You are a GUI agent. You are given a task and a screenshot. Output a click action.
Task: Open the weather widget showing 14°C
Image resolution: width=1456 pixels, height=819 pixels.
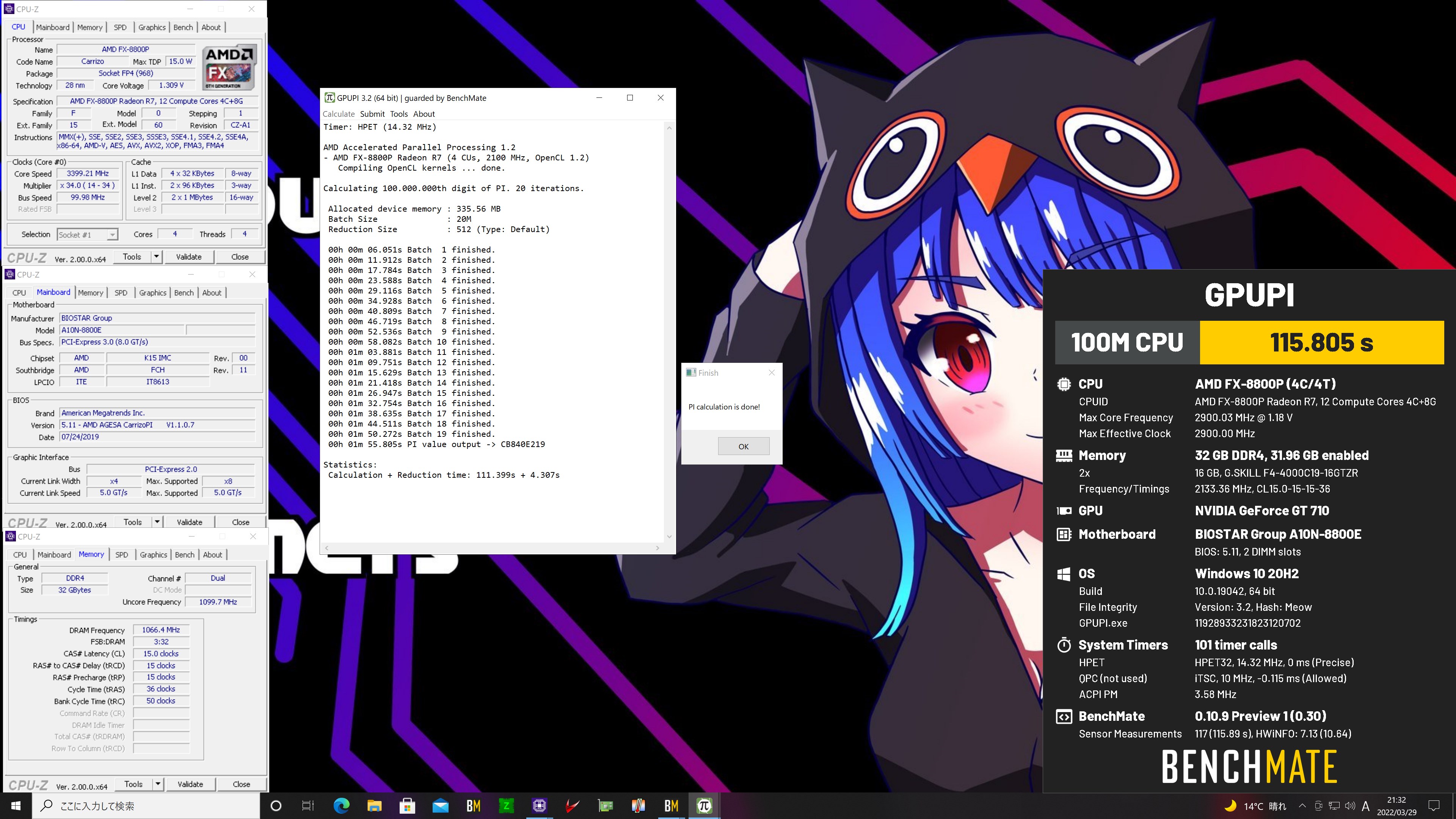tap(1255, 806)
